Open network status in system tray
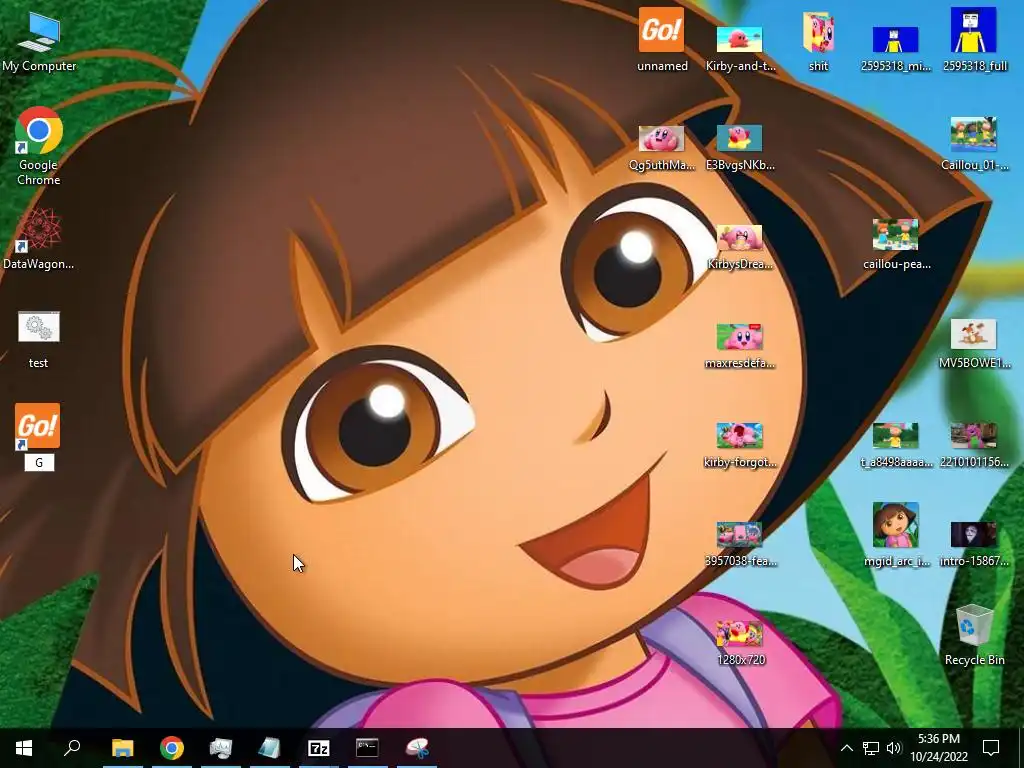The image size is (1024, 768). tap(871, 748)
